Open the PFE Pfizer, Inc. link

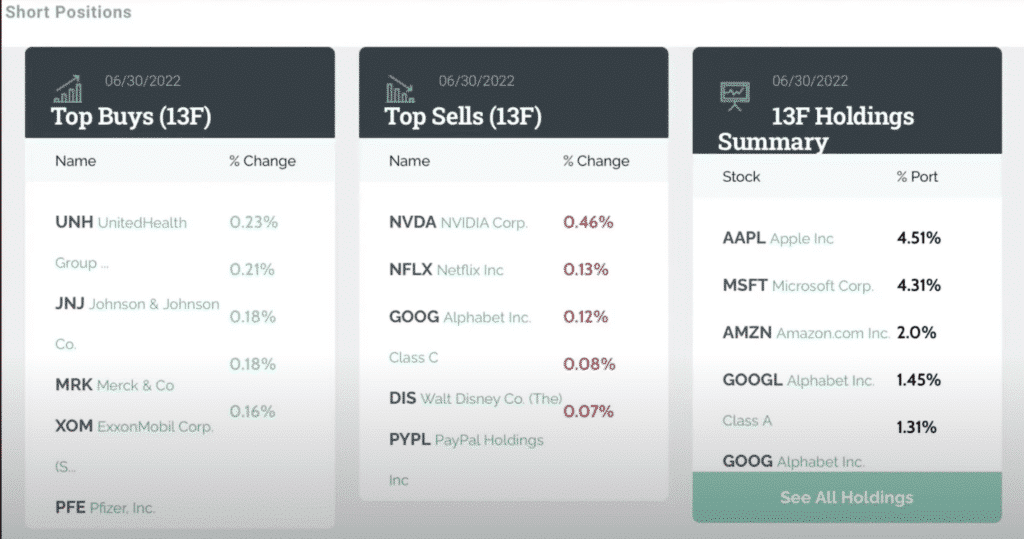[x=105, y=508]
